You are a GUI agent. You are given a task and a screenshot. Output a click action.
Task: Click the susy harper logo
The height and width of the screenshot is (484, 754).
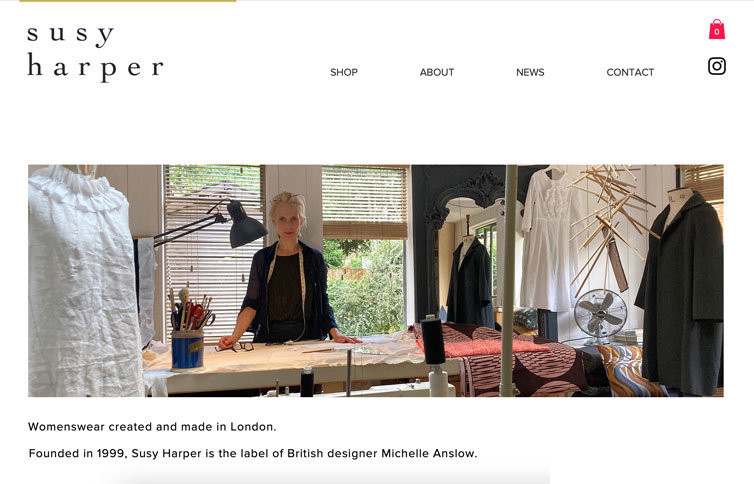95,53
